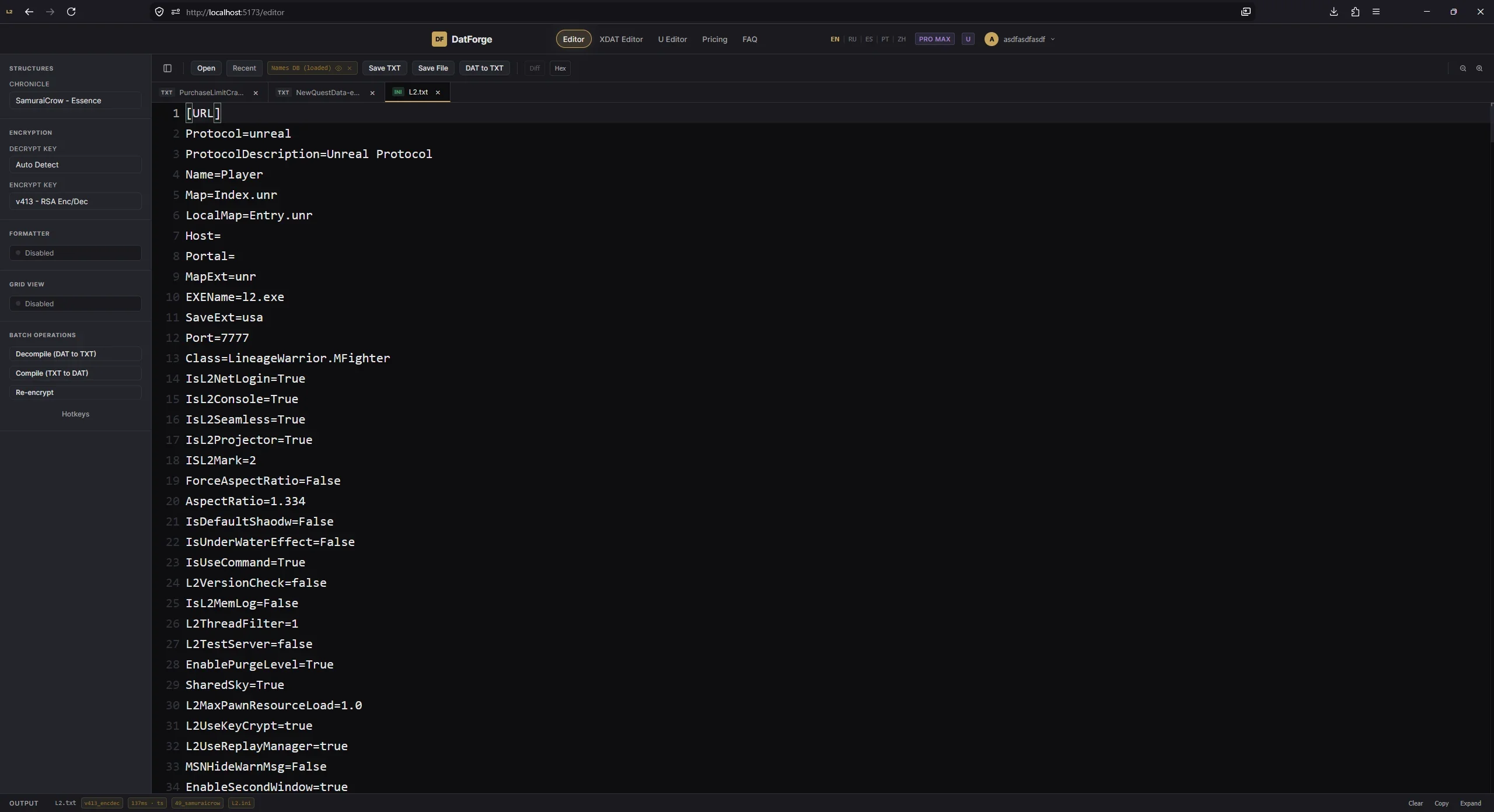Open the Hotkeys link

(x=75, y=414)
